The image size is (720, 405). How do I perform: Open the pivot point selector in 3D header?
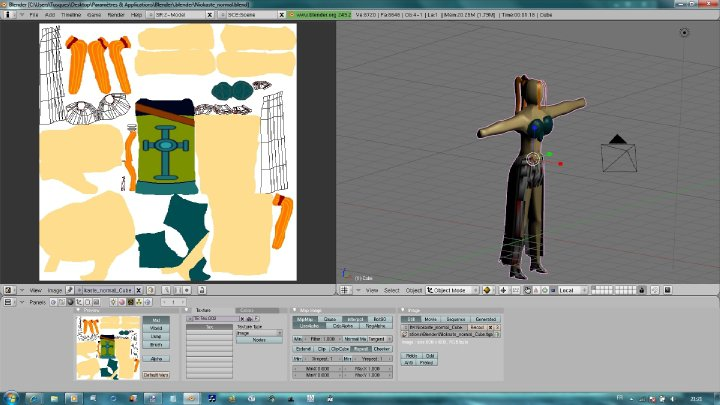click(503, 290)
